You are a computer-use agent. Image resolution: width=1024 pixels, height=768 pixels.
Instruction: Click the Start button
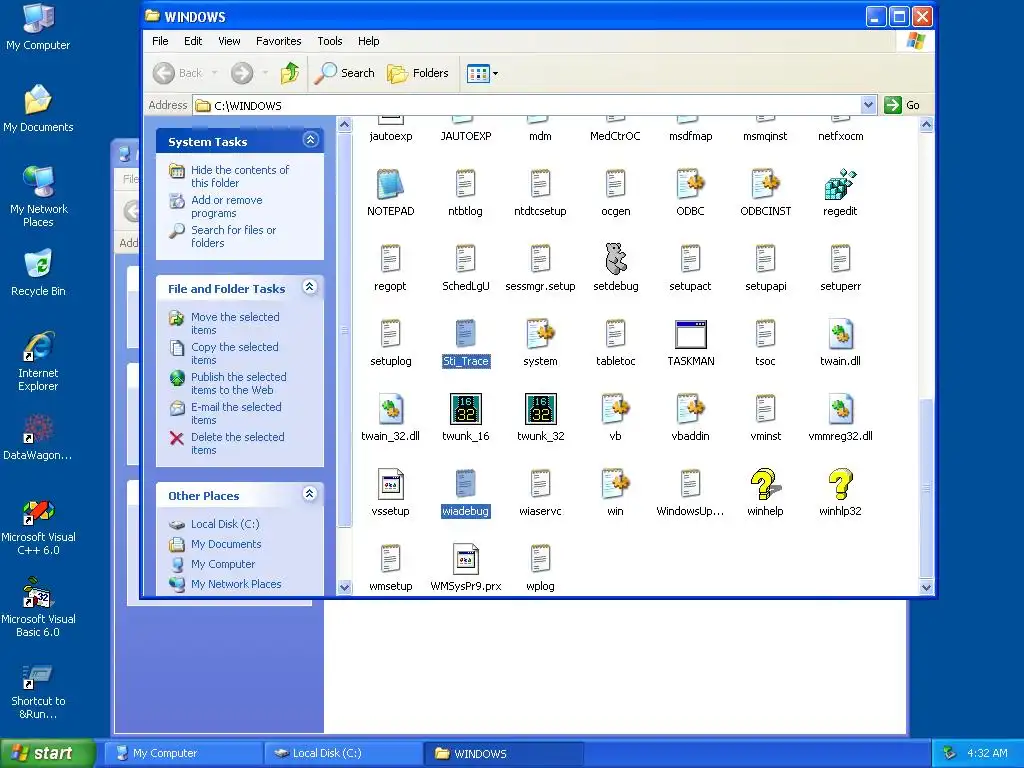point(48,753)
